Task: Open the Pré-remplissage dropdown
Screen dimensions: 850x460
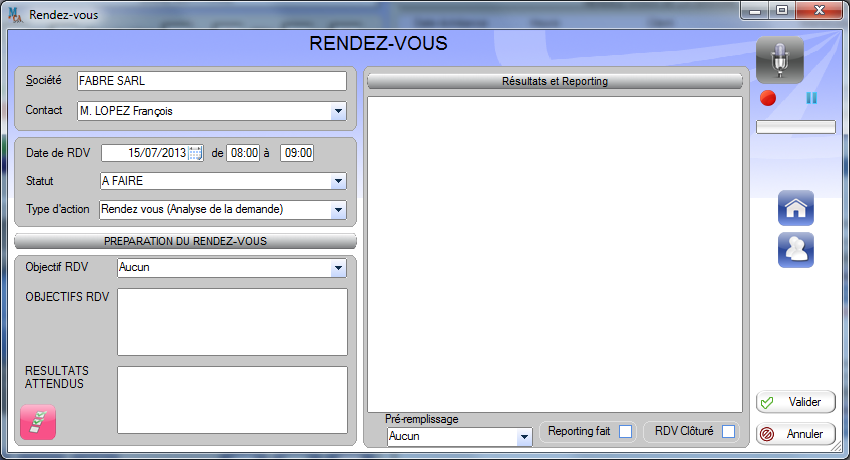Action: 524,437
